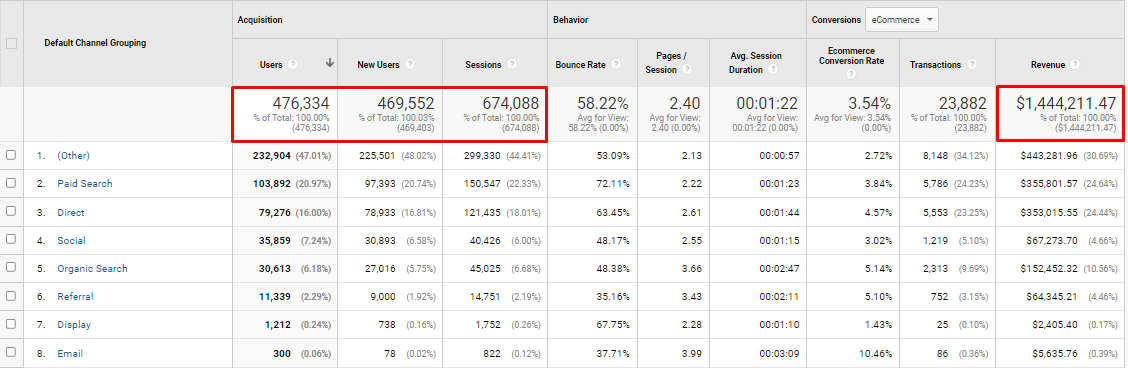
Task: Check the Display row checkbox
Action: click(11, 324)
